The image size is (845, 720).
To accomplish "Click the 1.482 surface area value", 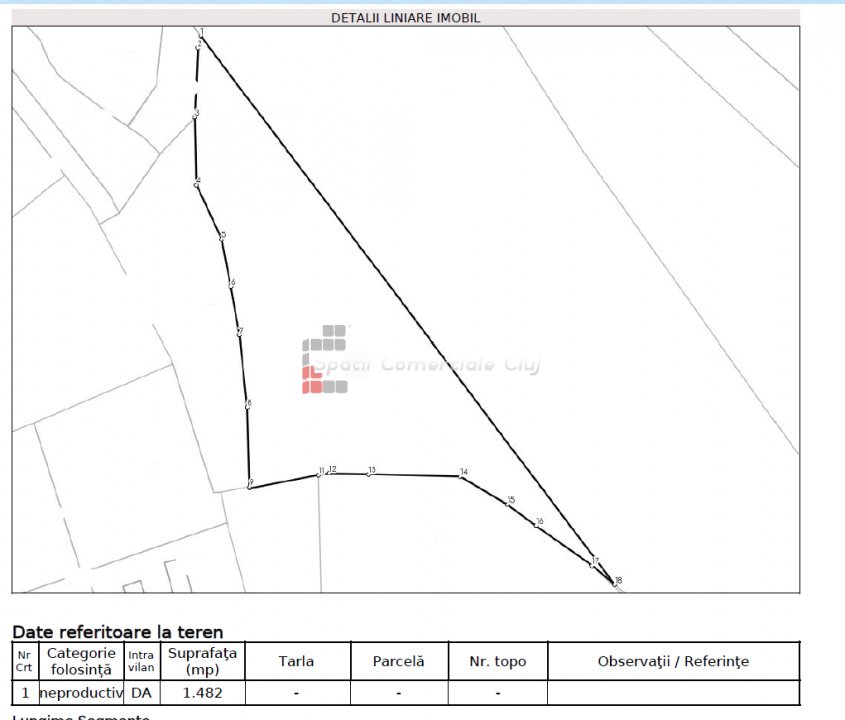I will coord(202,692).
